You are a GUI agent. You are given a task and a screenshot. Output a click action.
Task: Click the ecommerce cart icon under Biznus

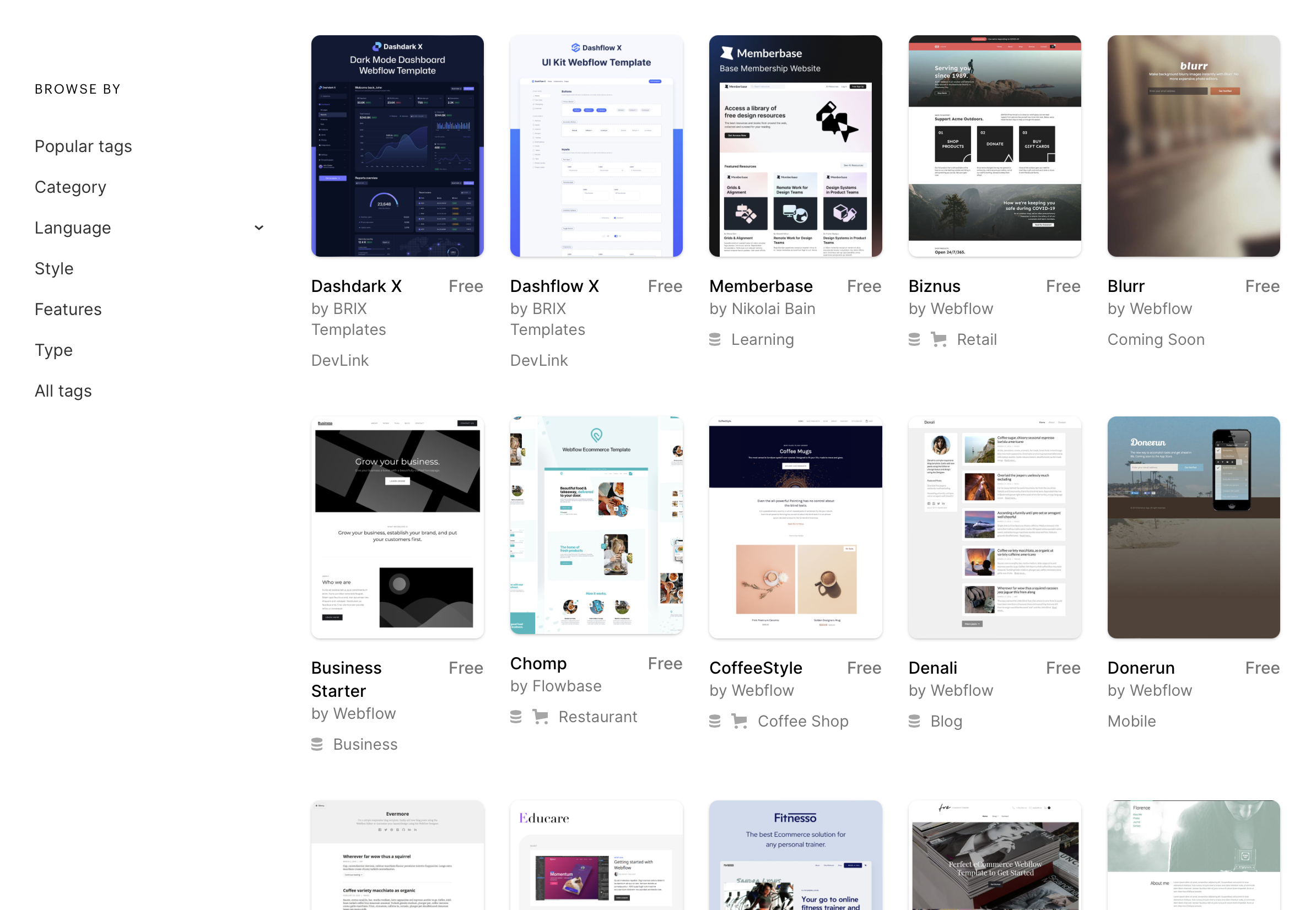[x=939, y=340]
